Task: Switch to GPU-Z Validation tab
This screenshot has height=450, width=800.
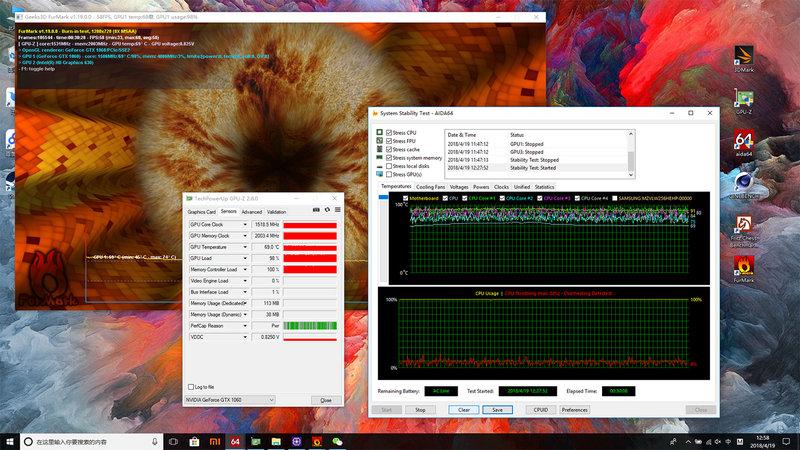Action: coord(277,212)
